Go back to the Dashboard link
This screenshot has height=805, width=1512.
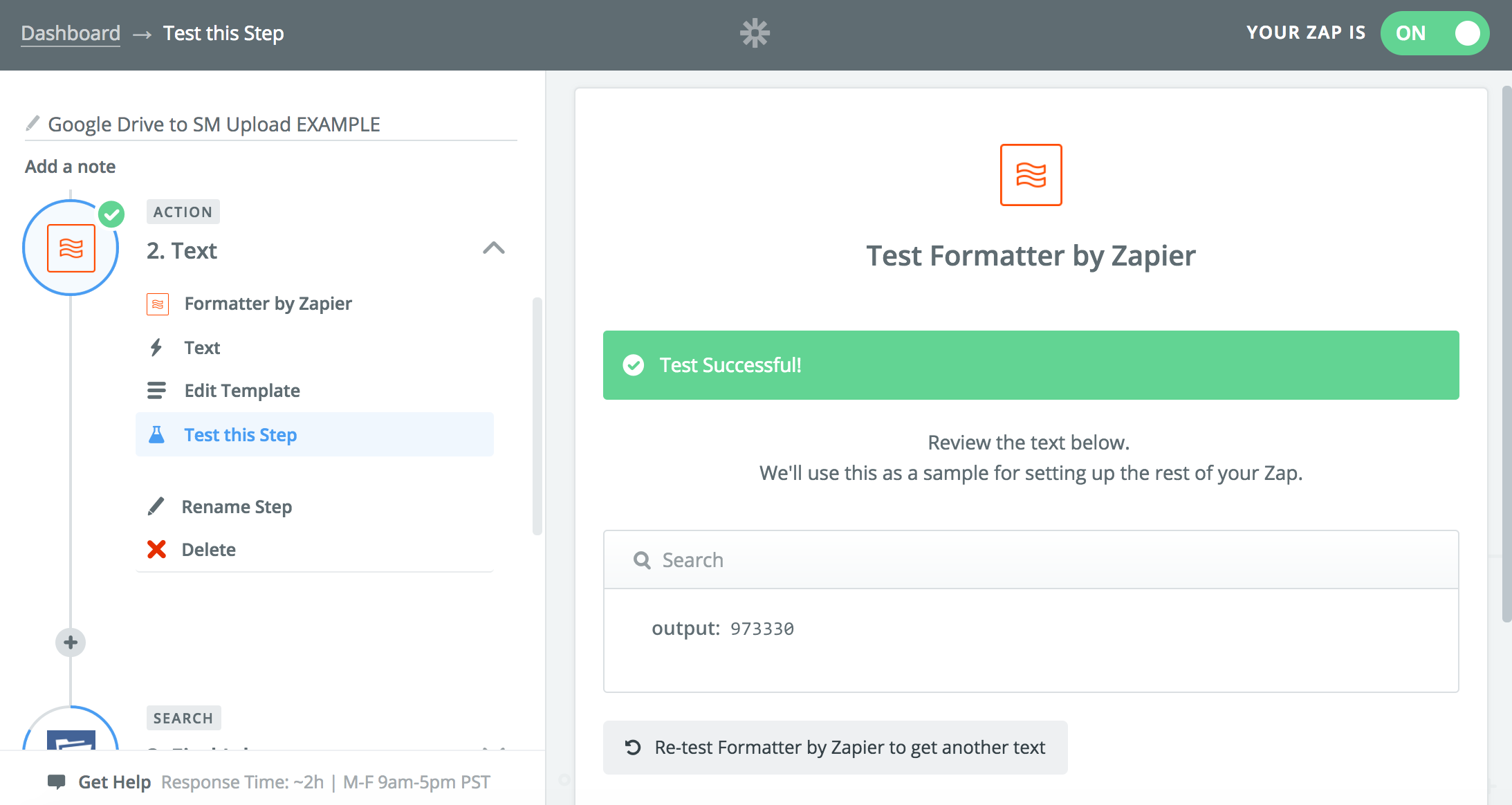[71, 33]
